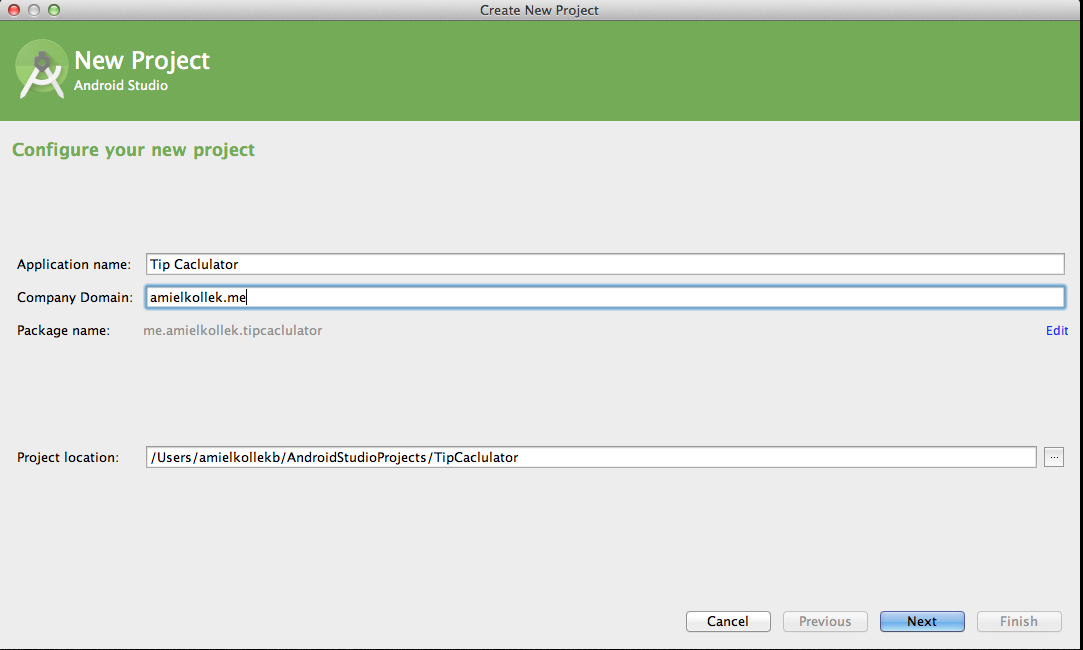Close the Create New Project window
Image resolution: width=1083 pixels, height=650 pixels.
pyautogui.click(x=14, y=10)
